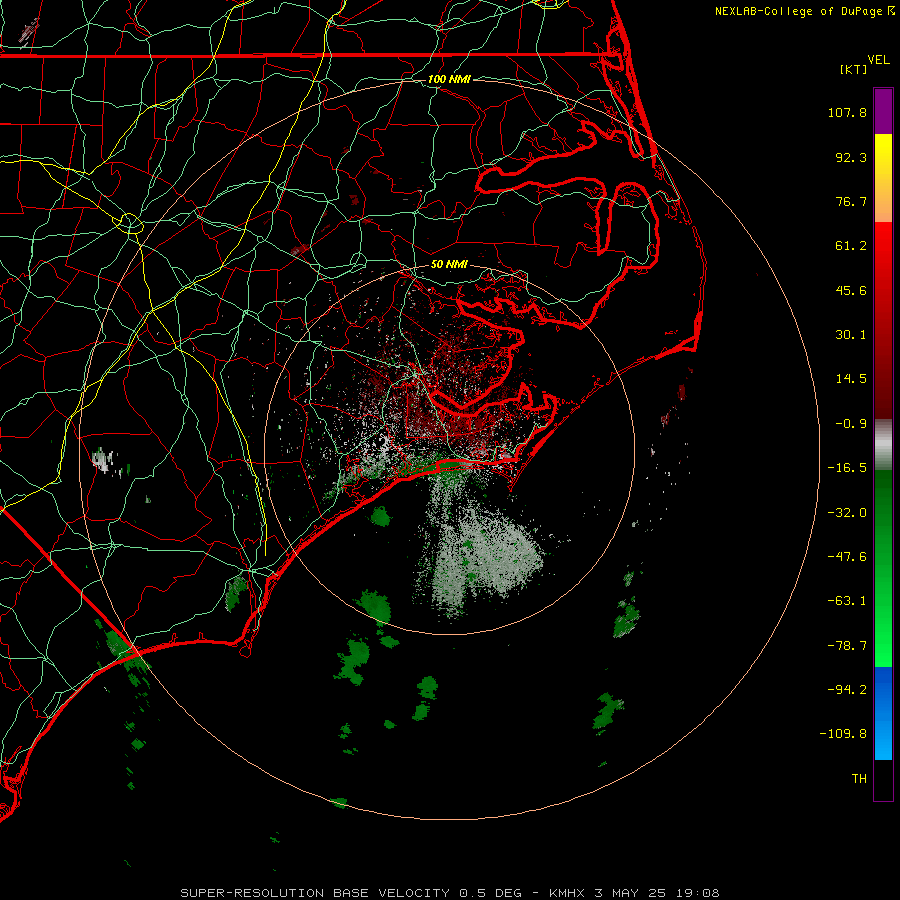Click the -78.7 legend value

coord(847,646)
